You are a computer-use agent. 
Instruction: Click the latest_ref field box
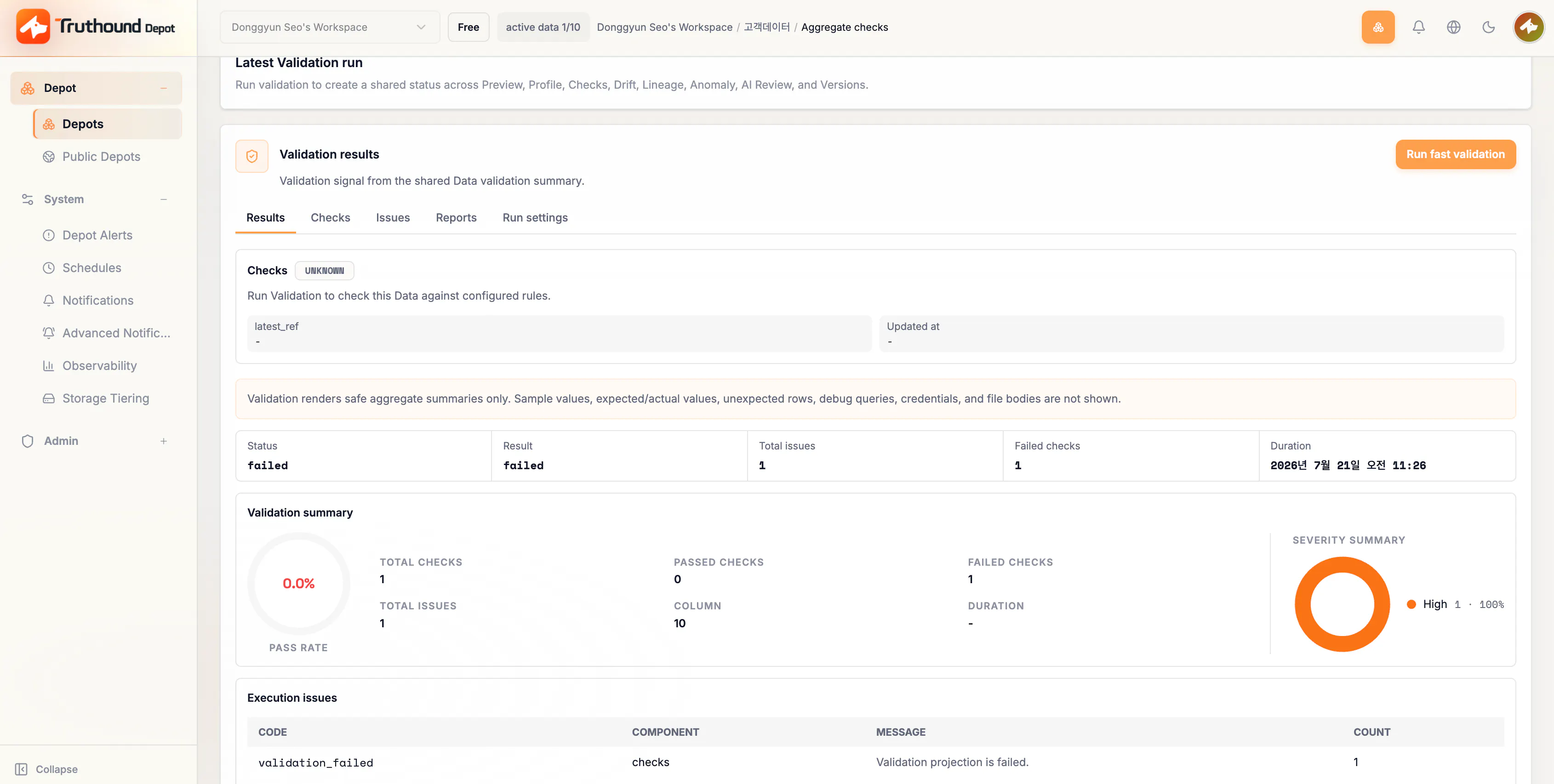click(x=559, y=334)
